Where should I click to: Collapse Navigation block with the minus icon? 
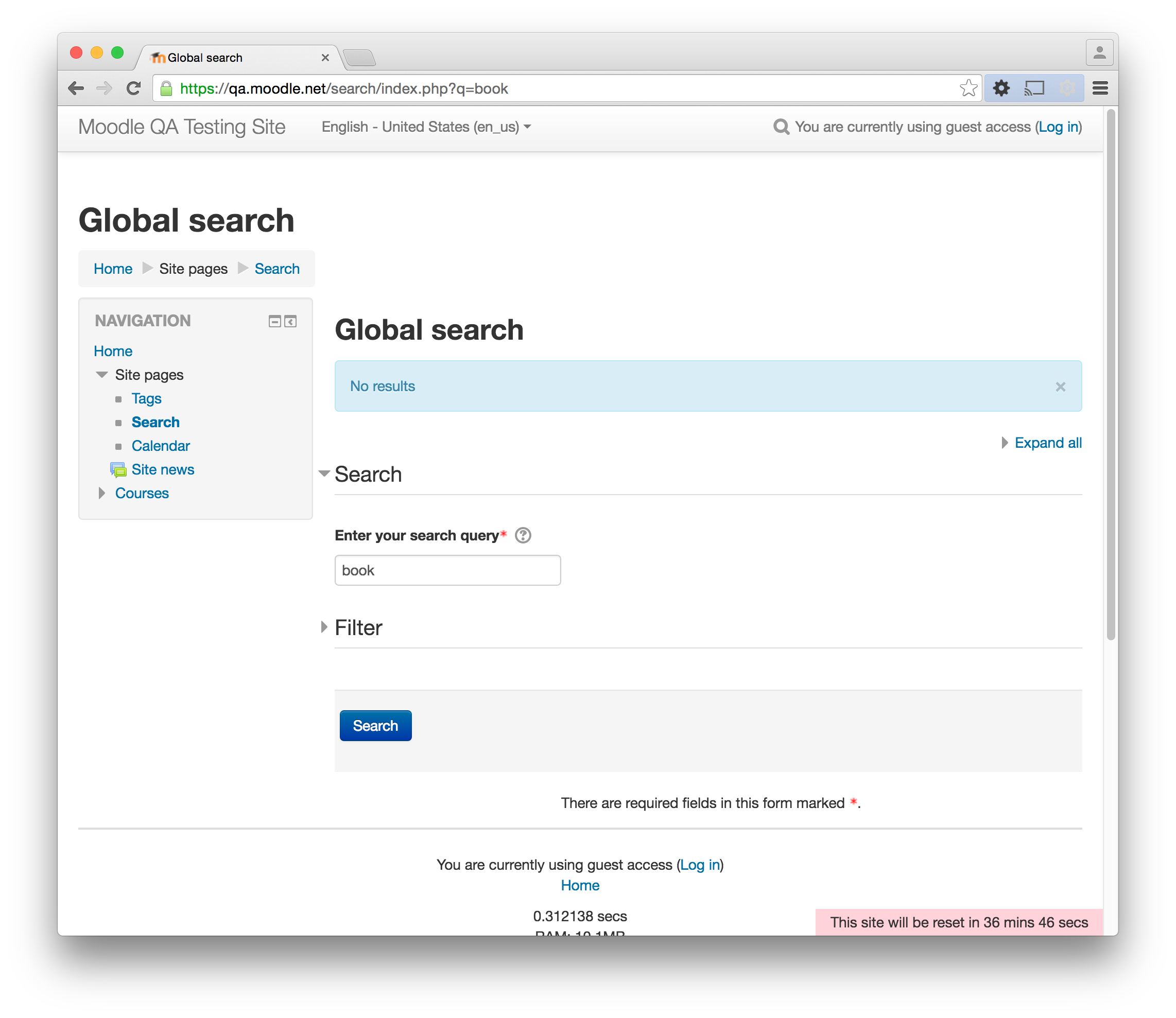[x=274, y=322]
